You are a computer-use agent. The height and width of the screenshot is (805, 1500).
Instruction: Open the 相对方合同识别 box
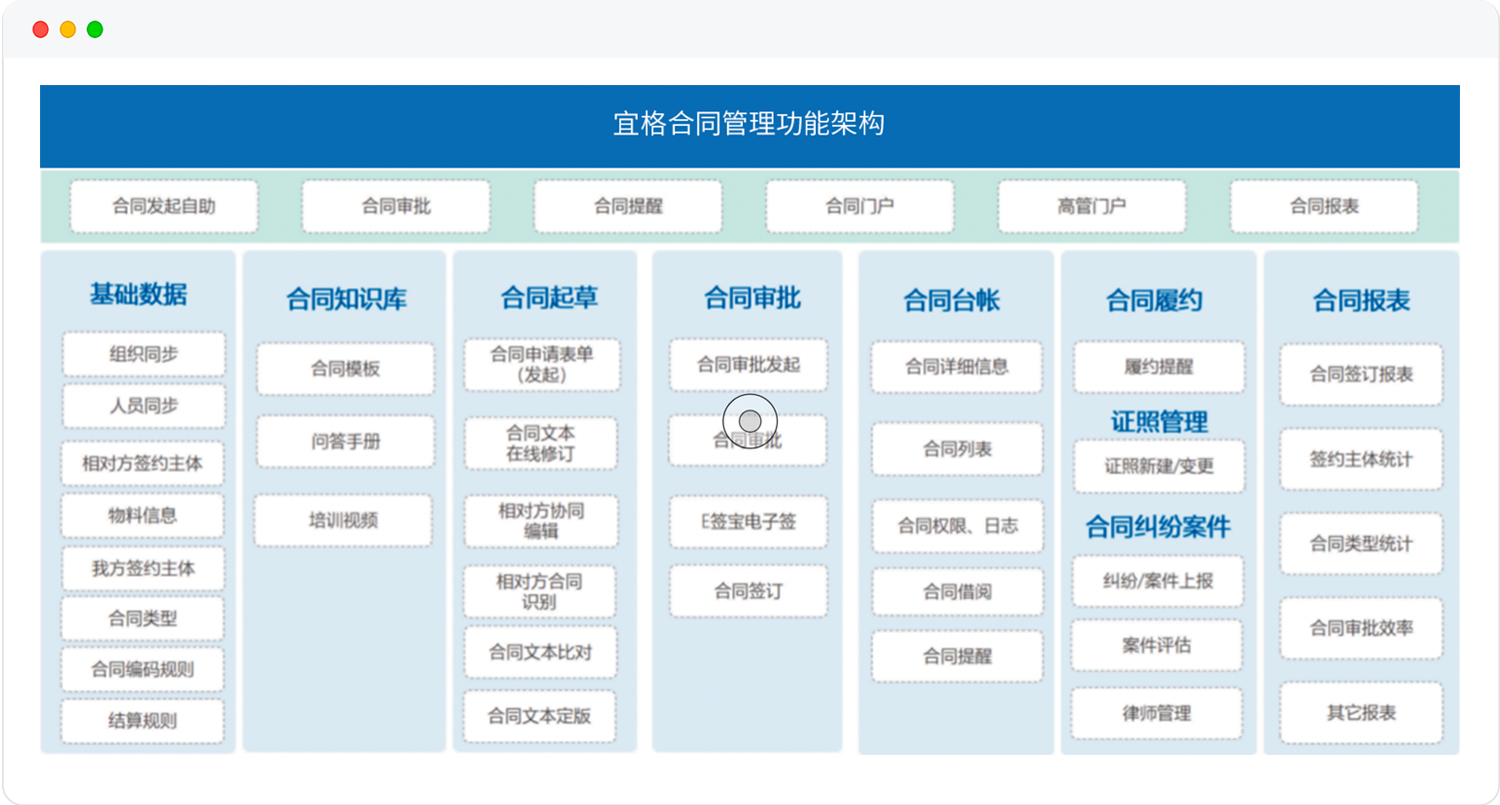[x=540, y=592]
